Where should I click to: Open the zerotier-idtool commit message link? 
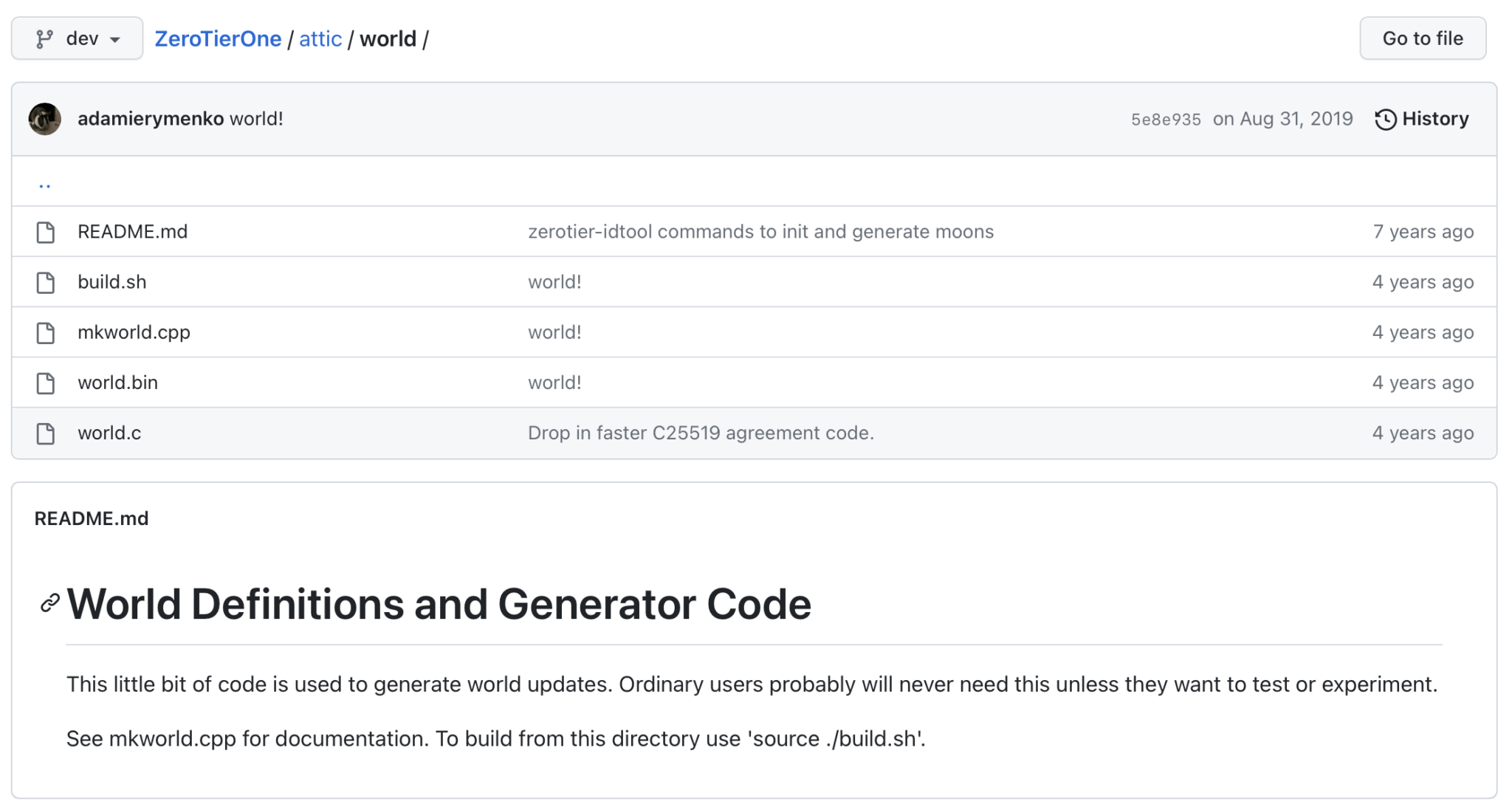coord(760,232)
